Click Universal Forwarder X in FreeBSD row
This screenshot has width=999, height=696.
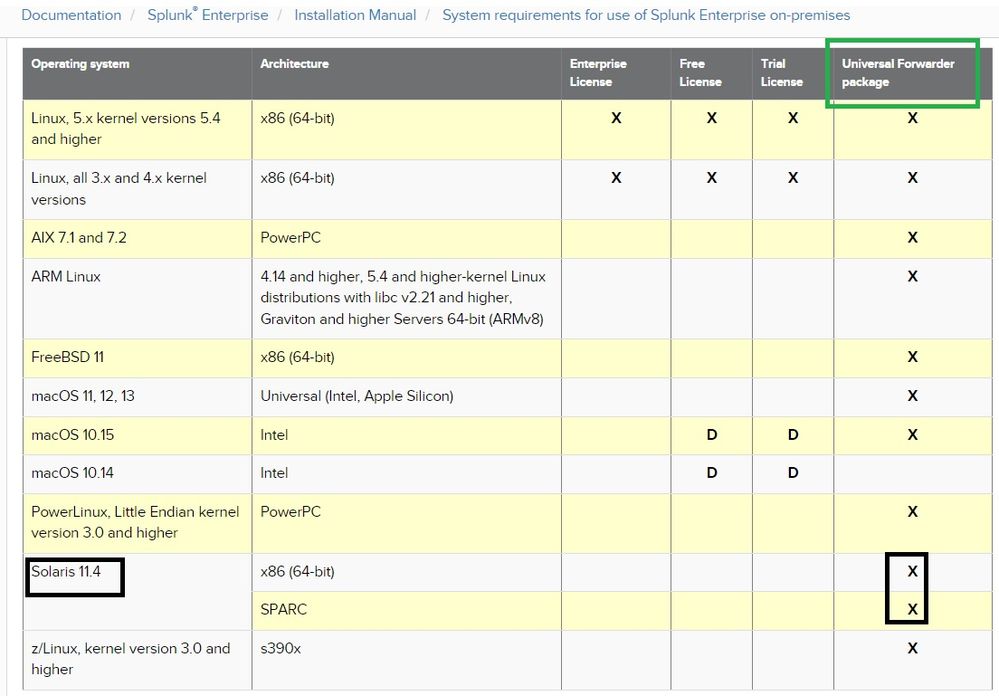tap(912, 357)
